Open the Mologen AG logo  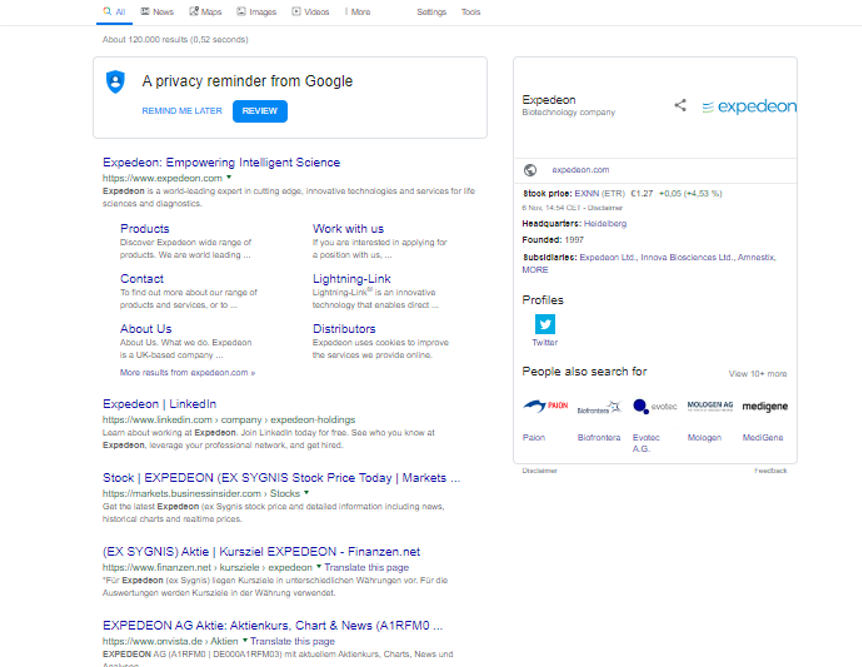(x=710, y=406)
